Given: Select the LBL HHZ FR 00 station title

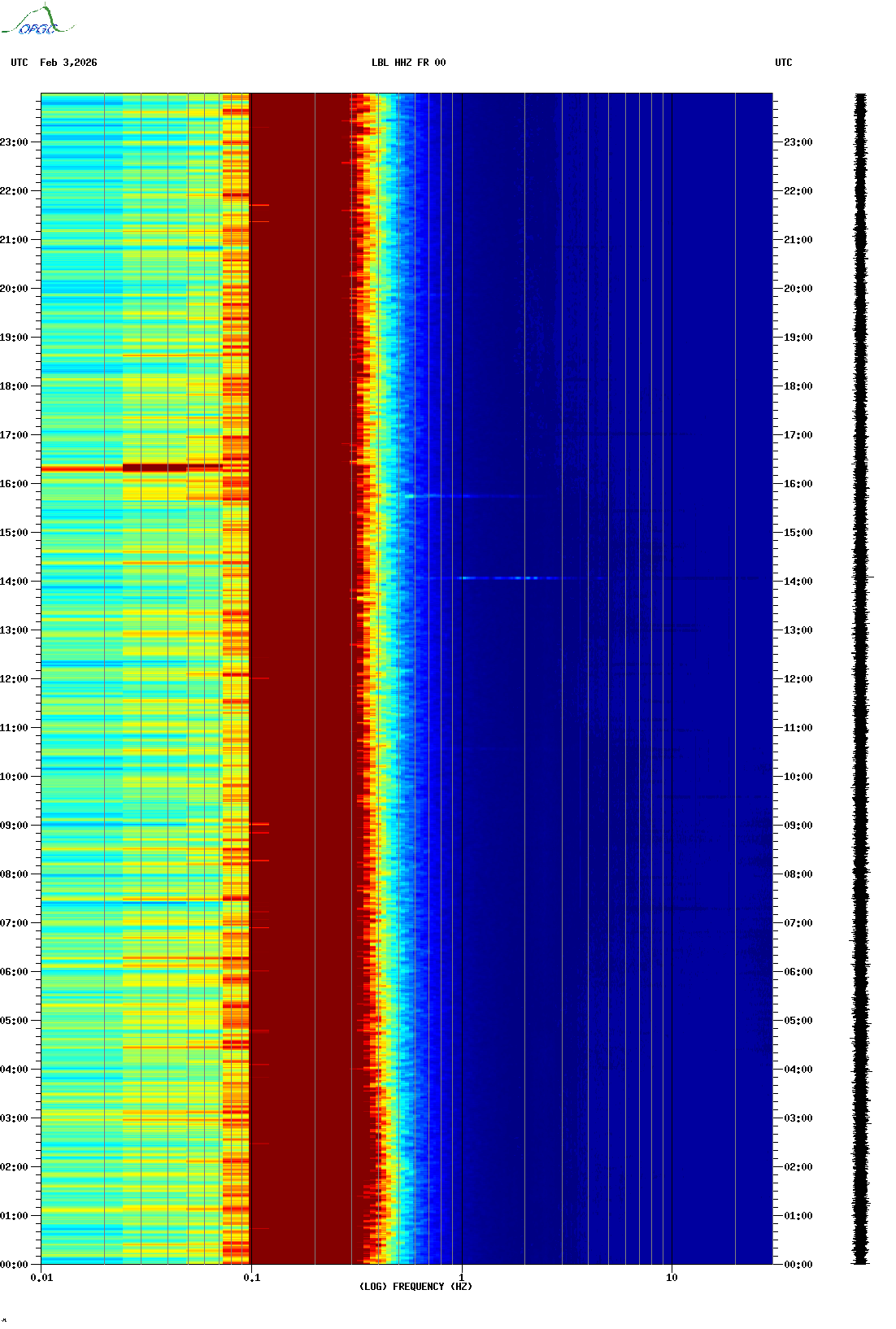Looking at the screenshot, I should (x=408, y=63).
